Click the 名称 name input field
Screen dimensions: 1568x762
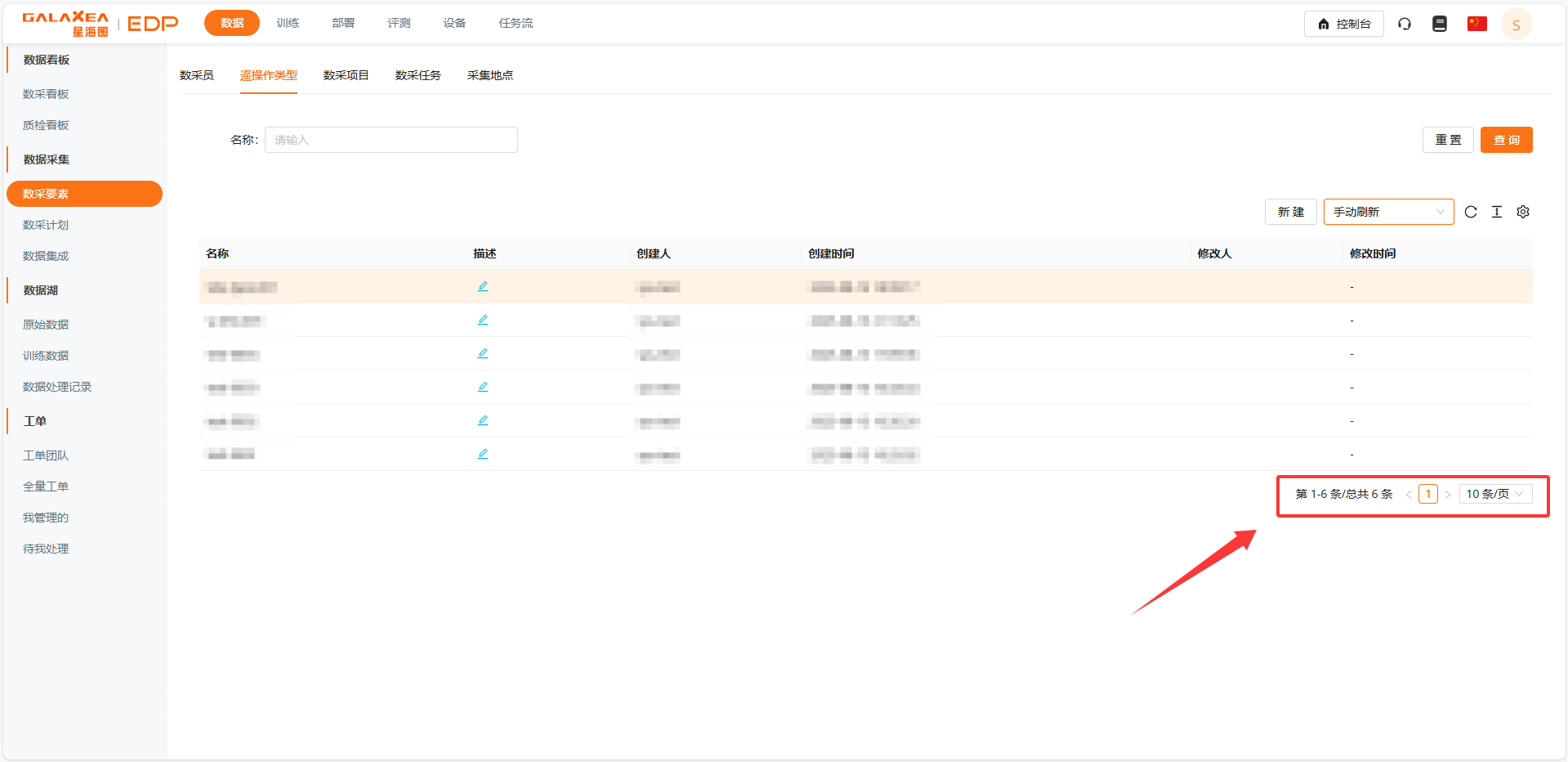[x=391, y=140]
